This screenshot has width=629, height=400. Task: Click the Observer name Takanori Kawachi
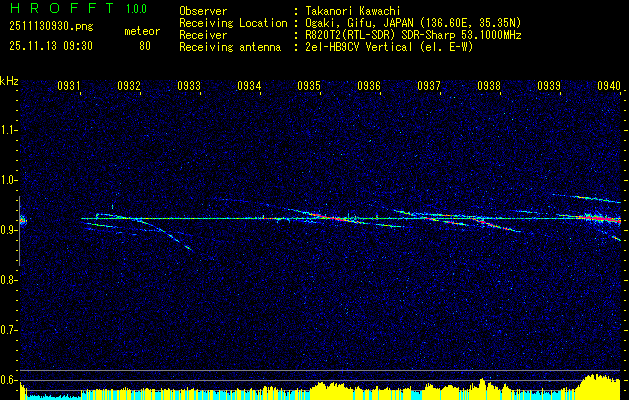(x=350, y=11)
